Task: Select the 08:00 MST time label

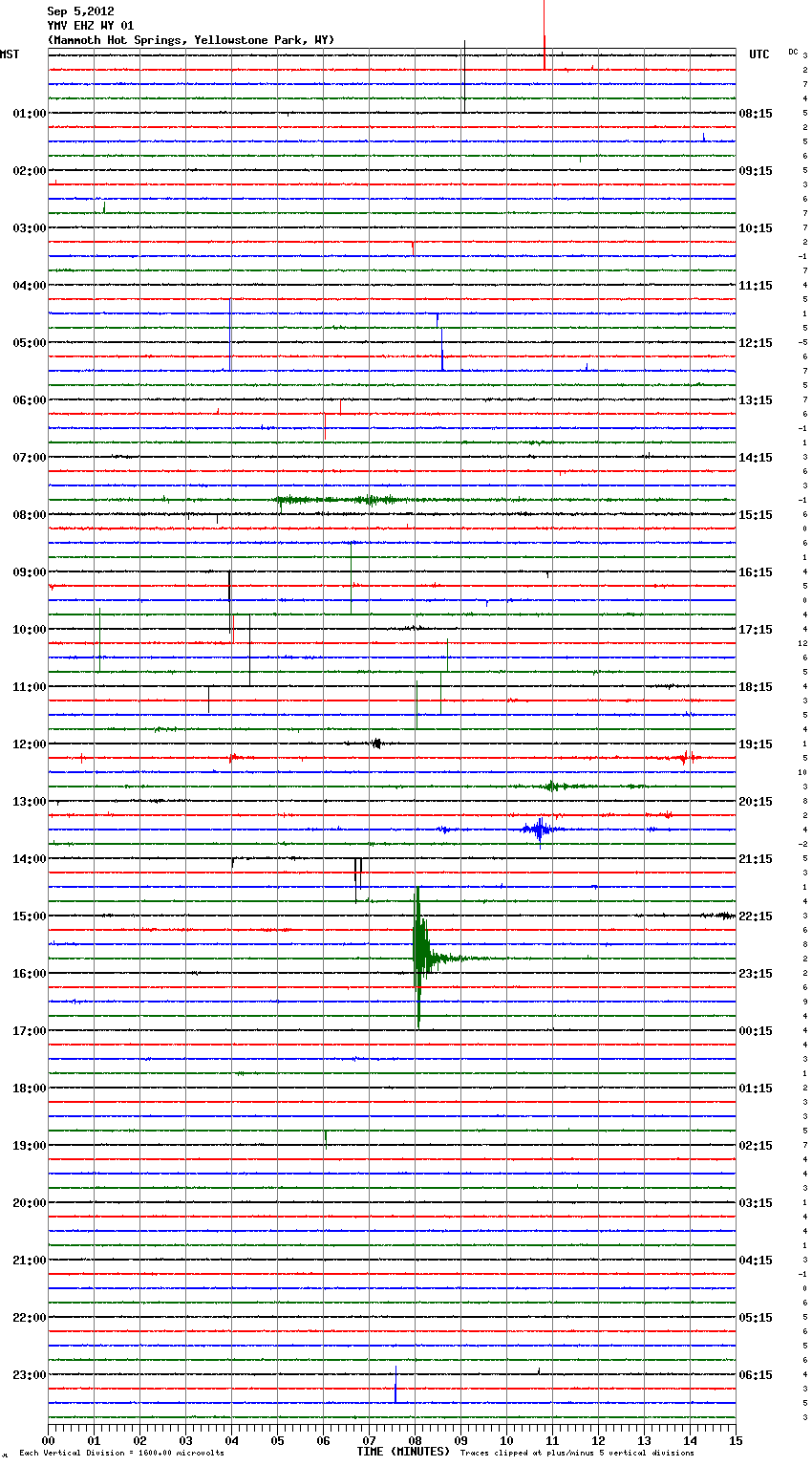Action: pyautogui.click(x=30, y=515)
